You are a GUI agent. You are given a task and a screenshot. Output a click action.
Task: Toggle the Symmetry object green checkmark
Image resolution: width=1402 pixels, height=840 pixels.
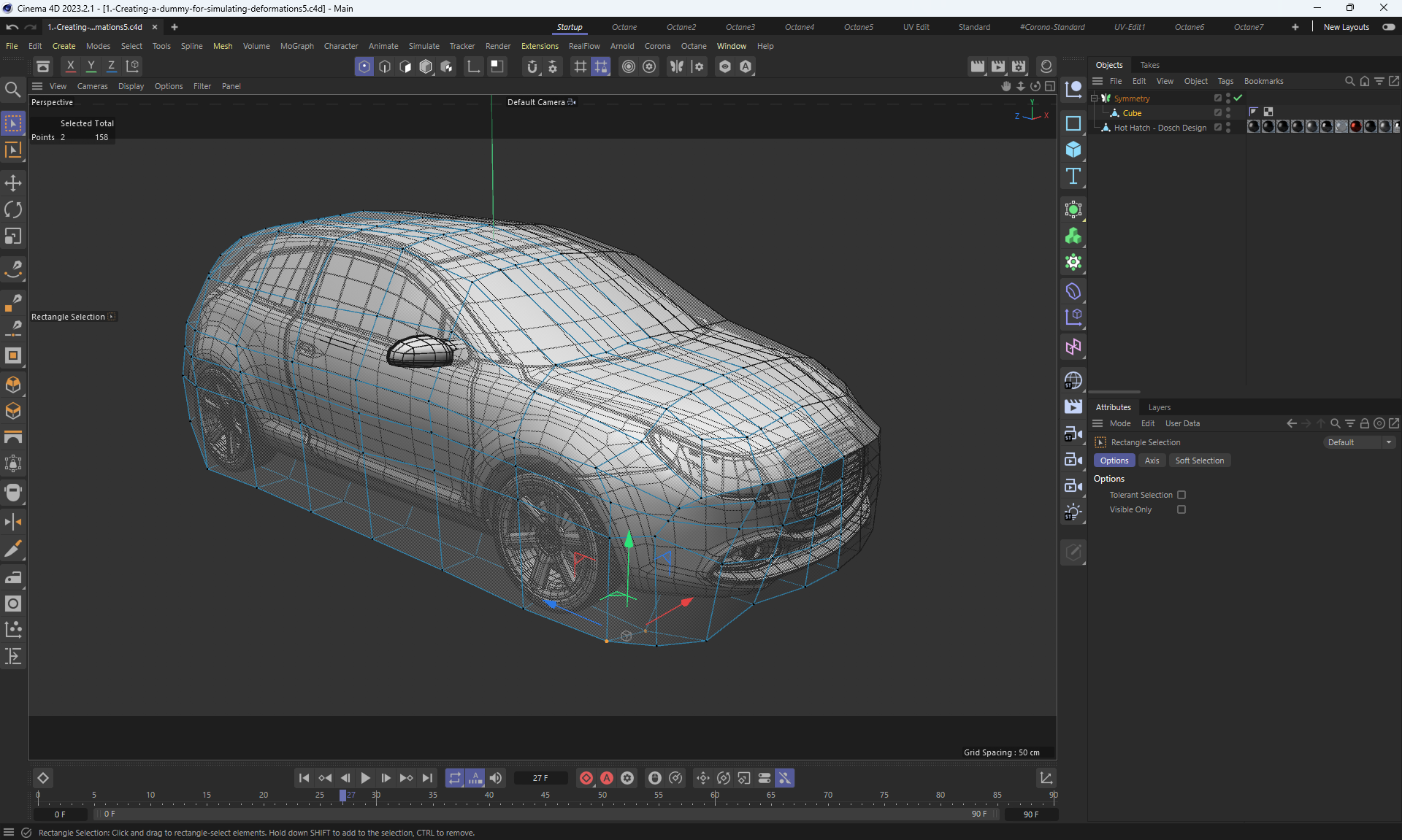point(1238,98)
